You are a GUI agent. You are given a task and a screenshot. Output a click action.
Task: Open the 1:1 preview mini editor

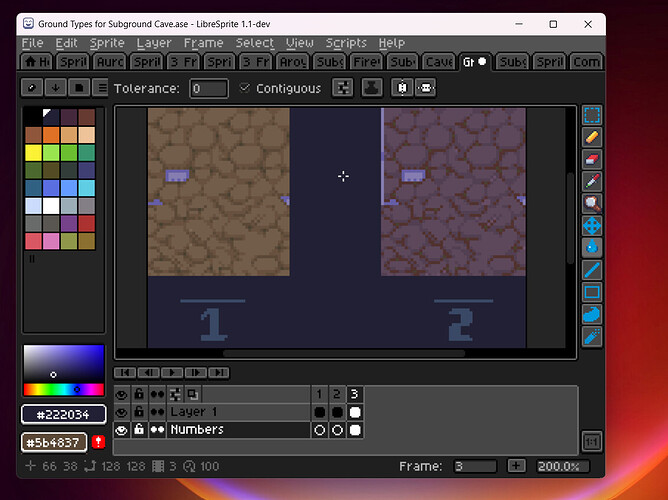pyautogui.click(x=592, y=442)
